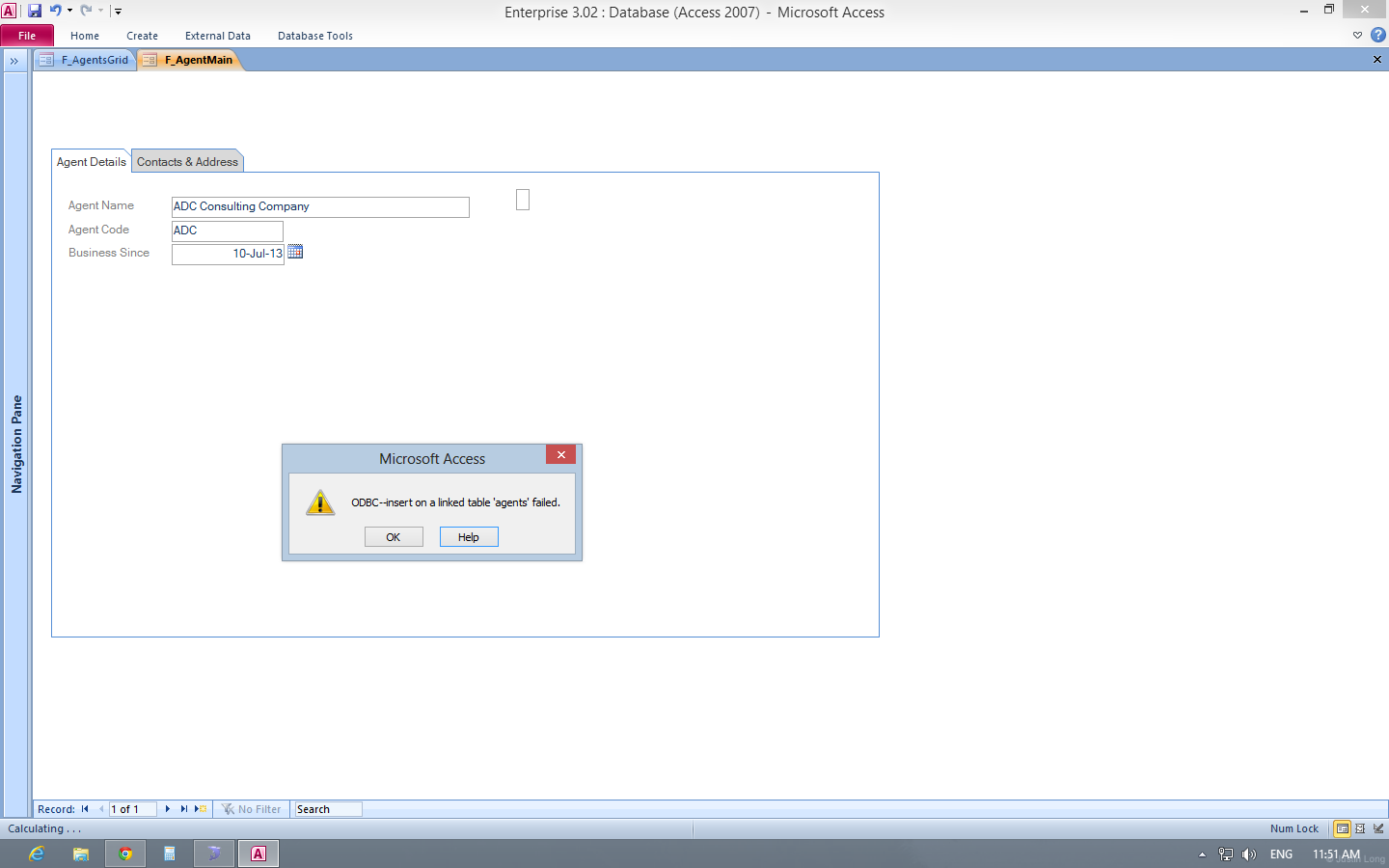
Task: Click the vertical Navigation Pane bar
Action: (16, 445)
